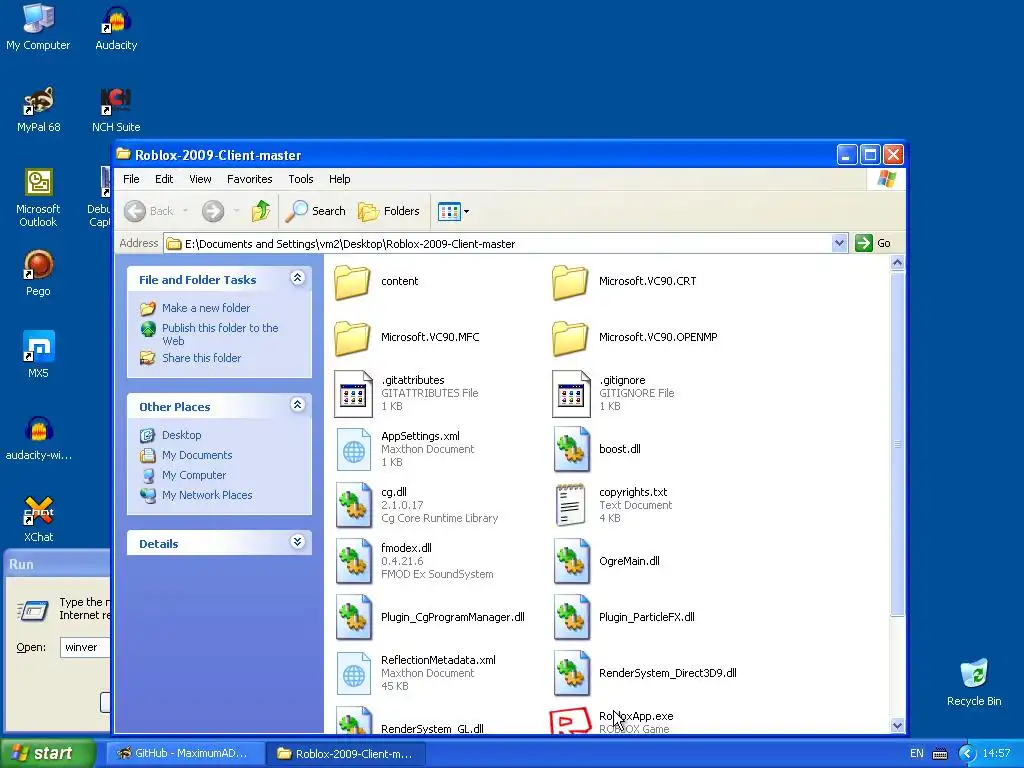Open the Forward history dropdown arrow

(236, 211)
